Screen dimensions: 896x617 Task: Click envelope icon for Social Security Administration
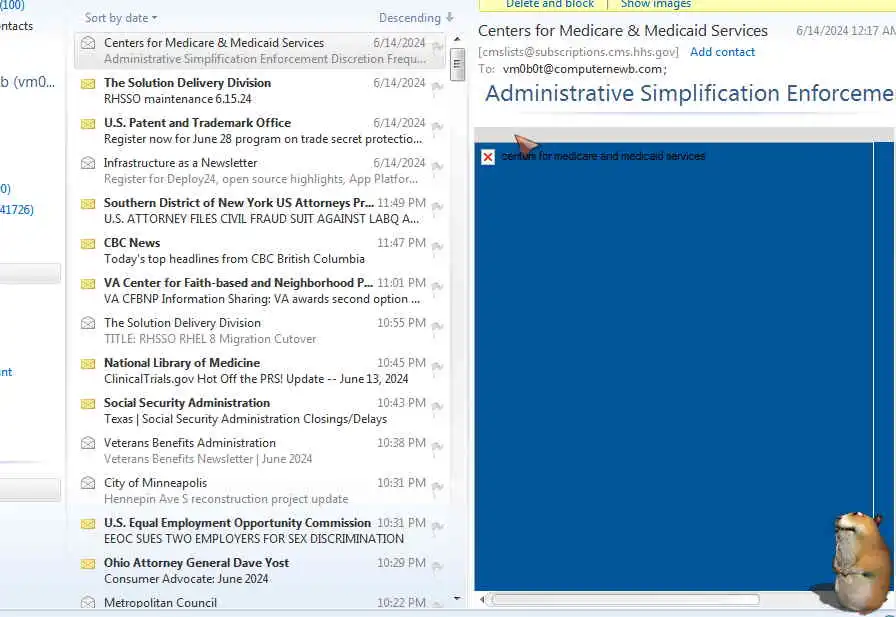[x=88, y=404]
